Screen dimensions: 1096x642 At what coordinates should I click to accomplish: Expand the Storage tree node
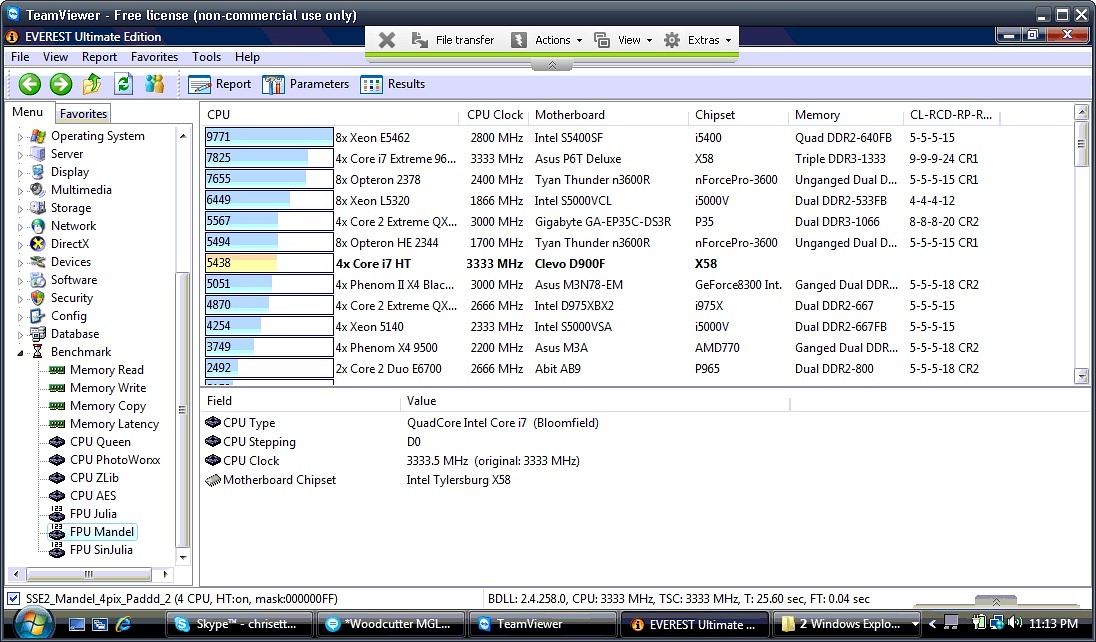tap(20, 208)
